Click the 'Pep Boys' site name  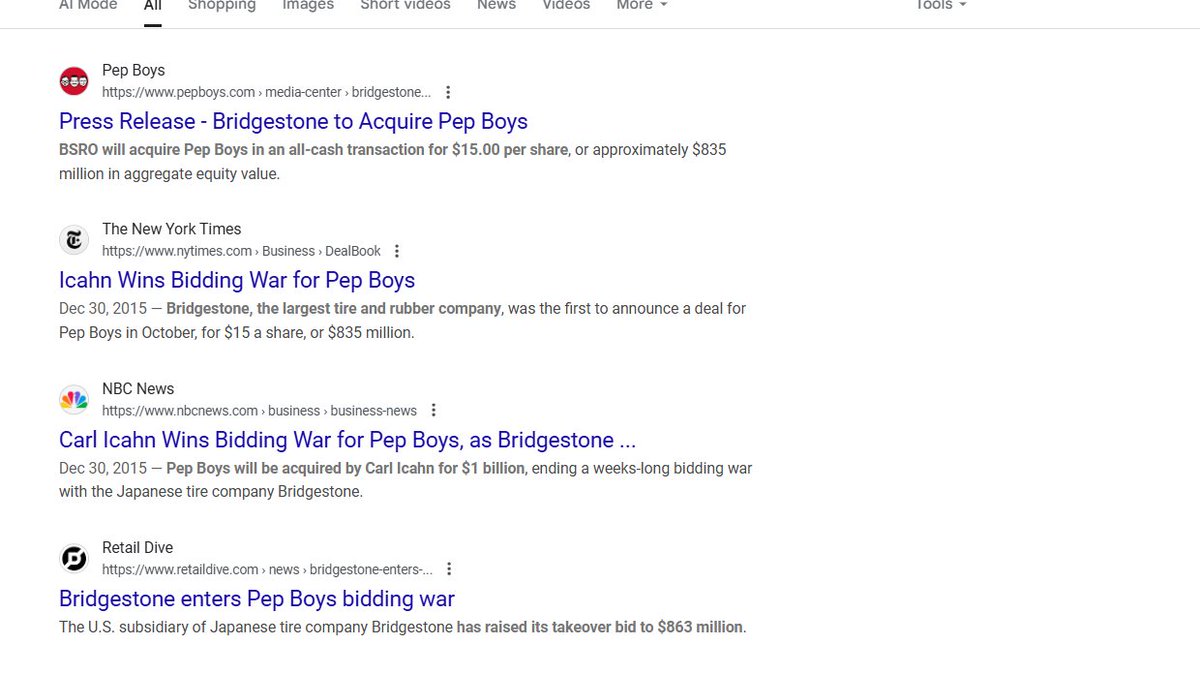pyautogui.click(x=133, y=71)
